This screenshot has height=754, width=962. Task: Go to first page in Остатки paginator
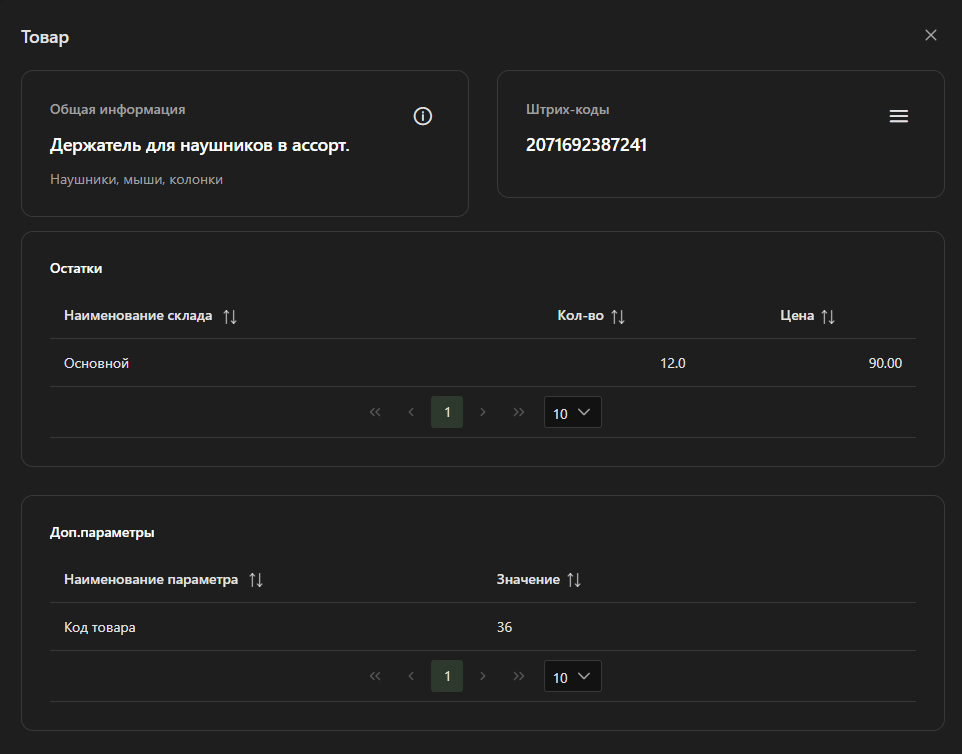coord(375,412)
